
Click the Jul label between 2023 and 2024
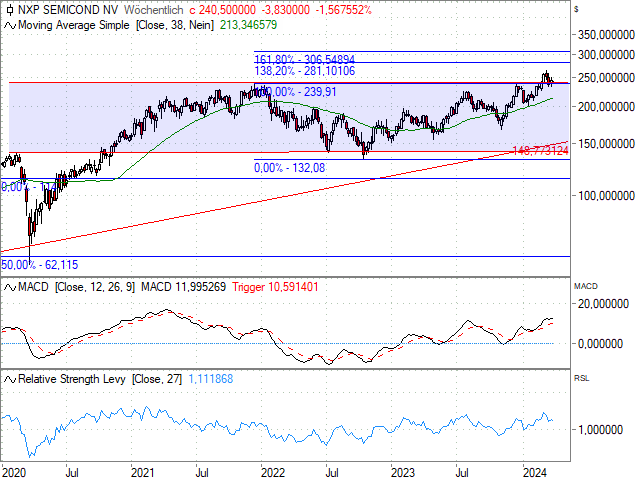tap(462, 473)
